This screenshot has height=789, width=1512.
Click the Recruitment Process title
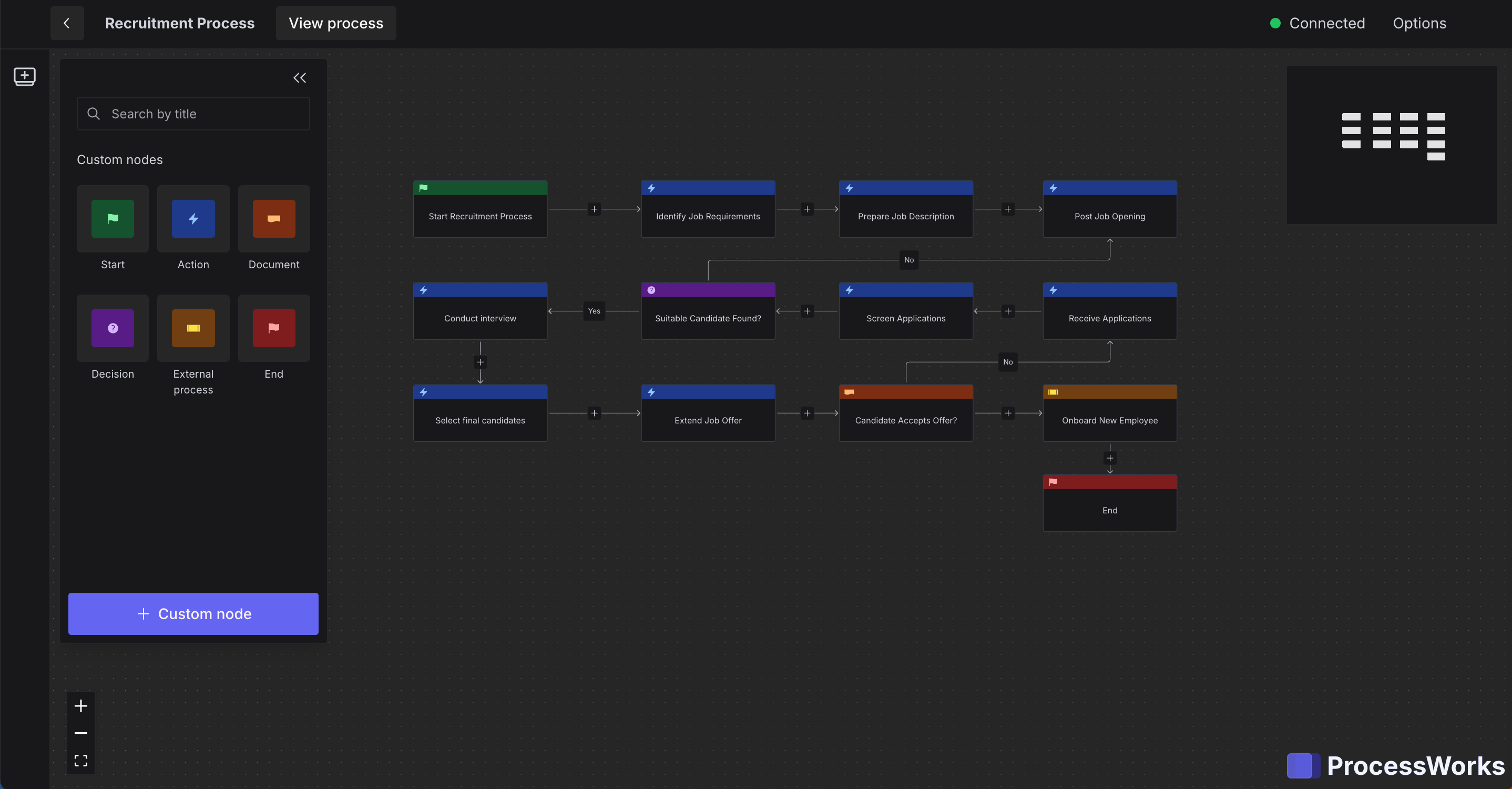180,23
